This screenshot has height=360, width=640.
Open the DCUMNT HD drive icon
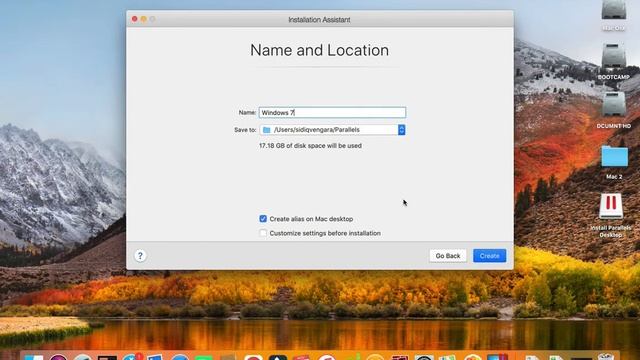tap(613, 105)
